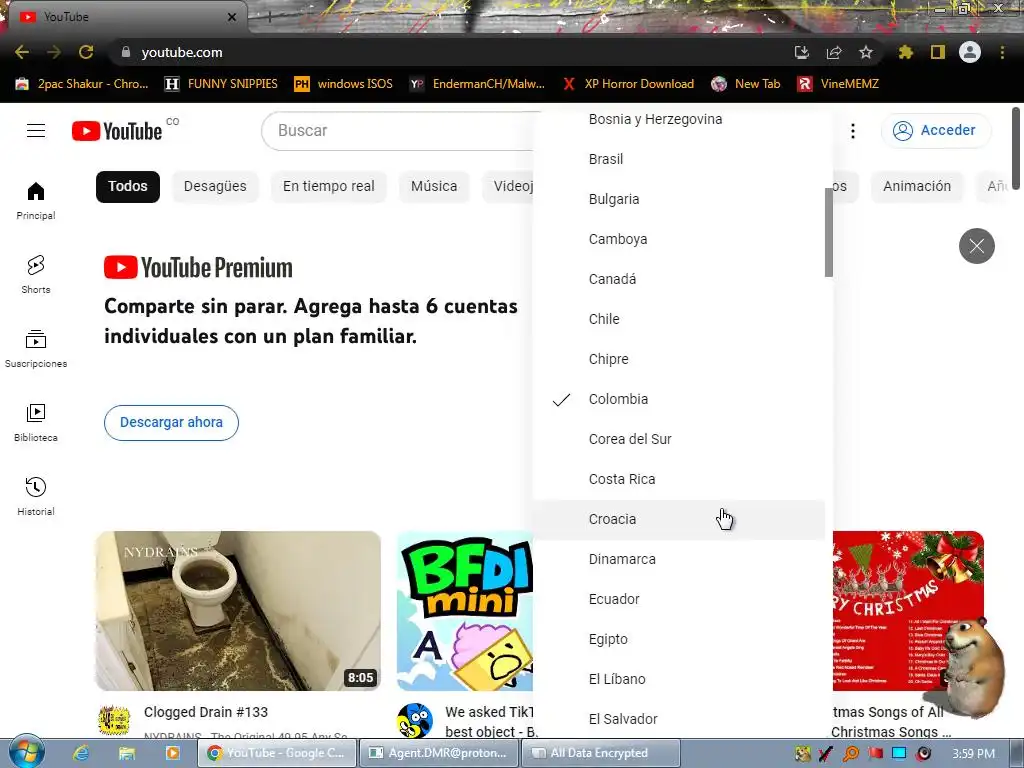Select the Animación filter chip

[917, 187]
